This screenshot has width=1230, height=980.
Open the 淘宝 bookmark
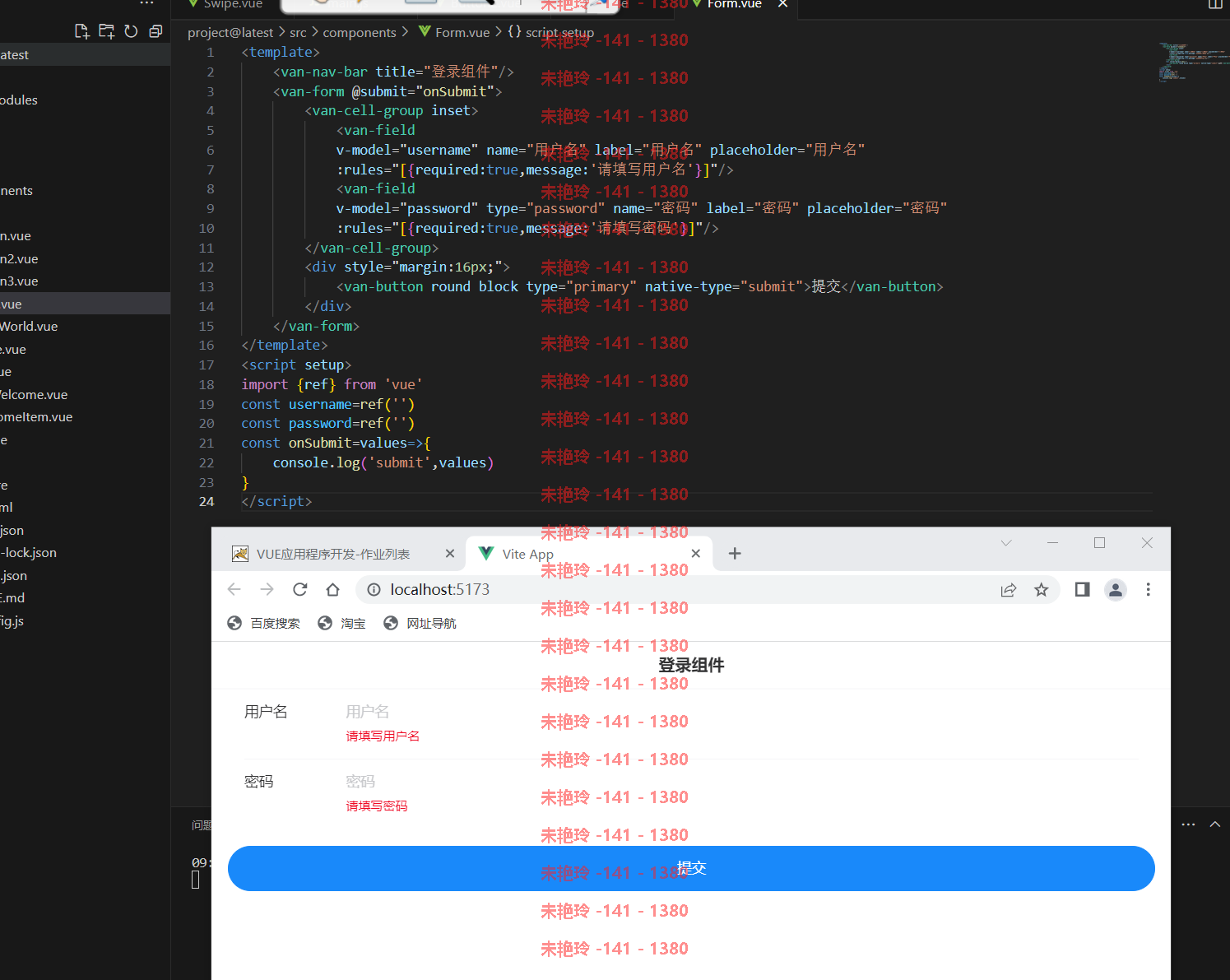click(x=342, y=624)
